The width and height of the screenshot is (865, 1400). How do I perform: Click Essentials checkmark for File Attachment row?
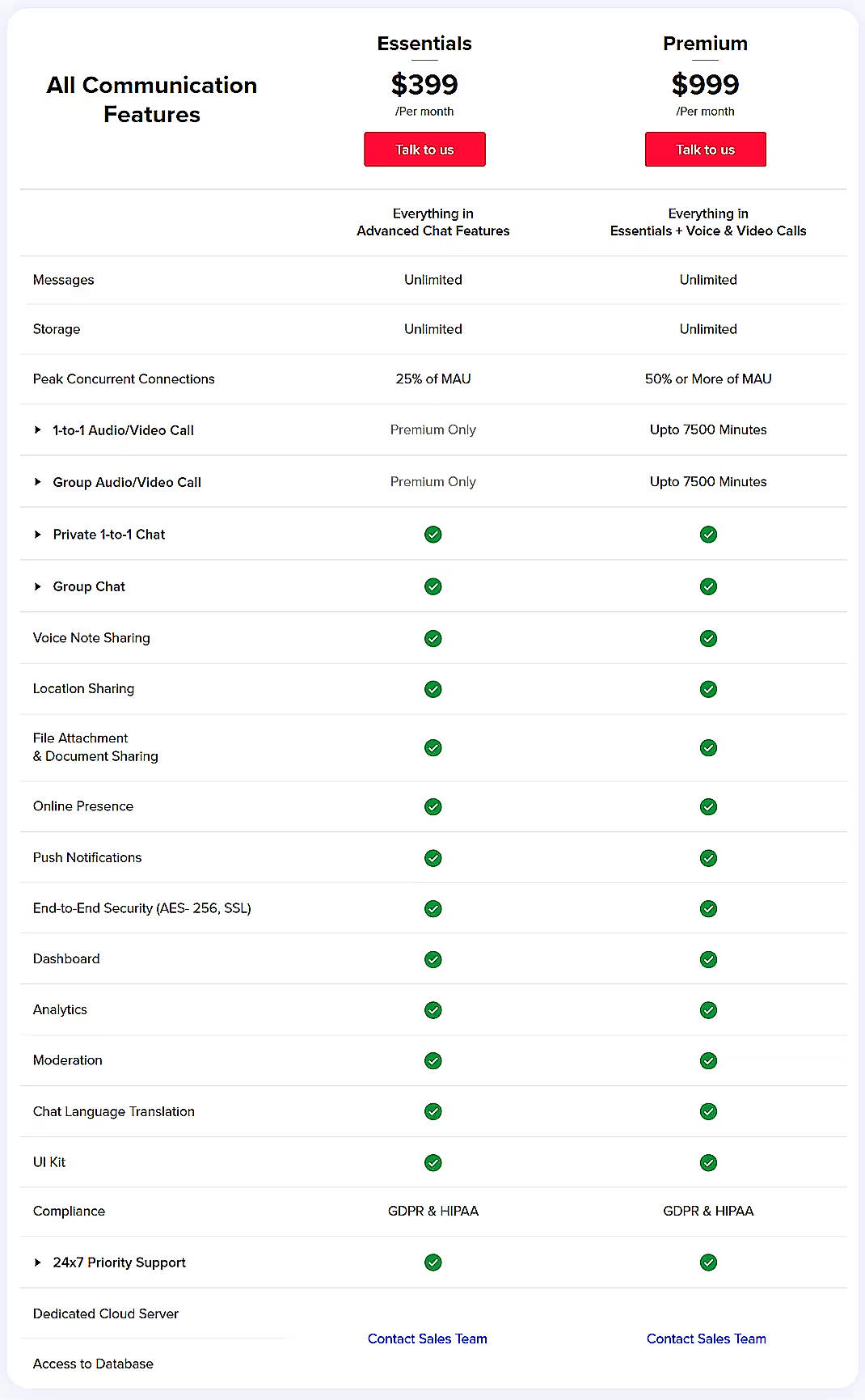433,748
